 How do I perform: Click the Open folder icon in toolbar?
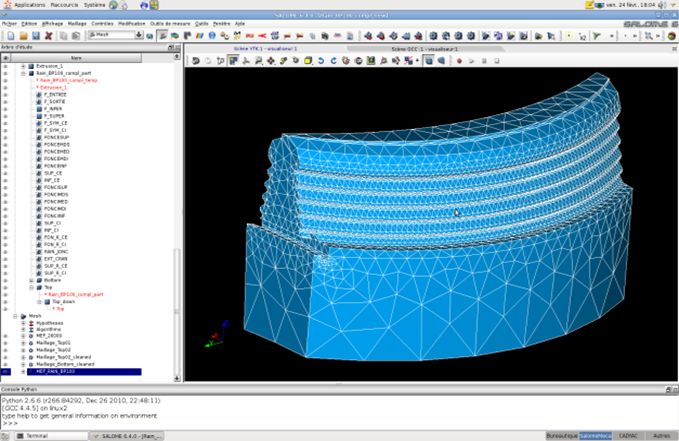click(x=23, y=36)
